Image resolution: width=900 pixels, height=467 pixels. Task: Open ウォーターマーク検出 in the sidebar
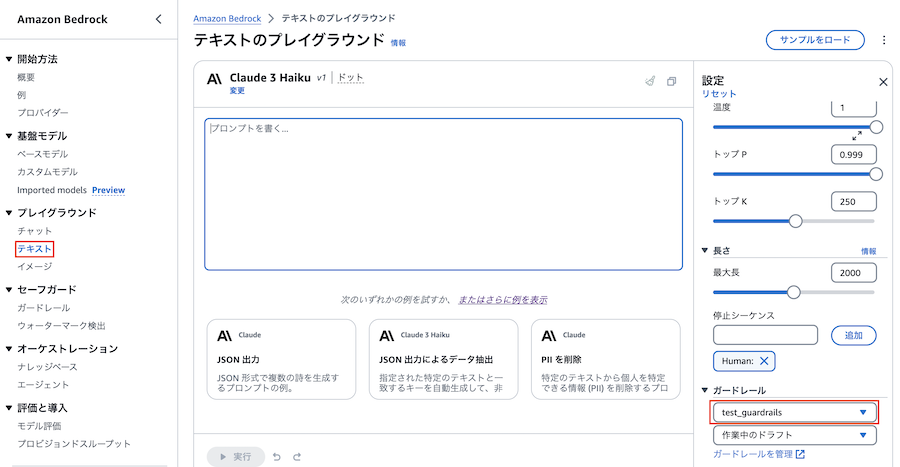[x=61, y=325]
